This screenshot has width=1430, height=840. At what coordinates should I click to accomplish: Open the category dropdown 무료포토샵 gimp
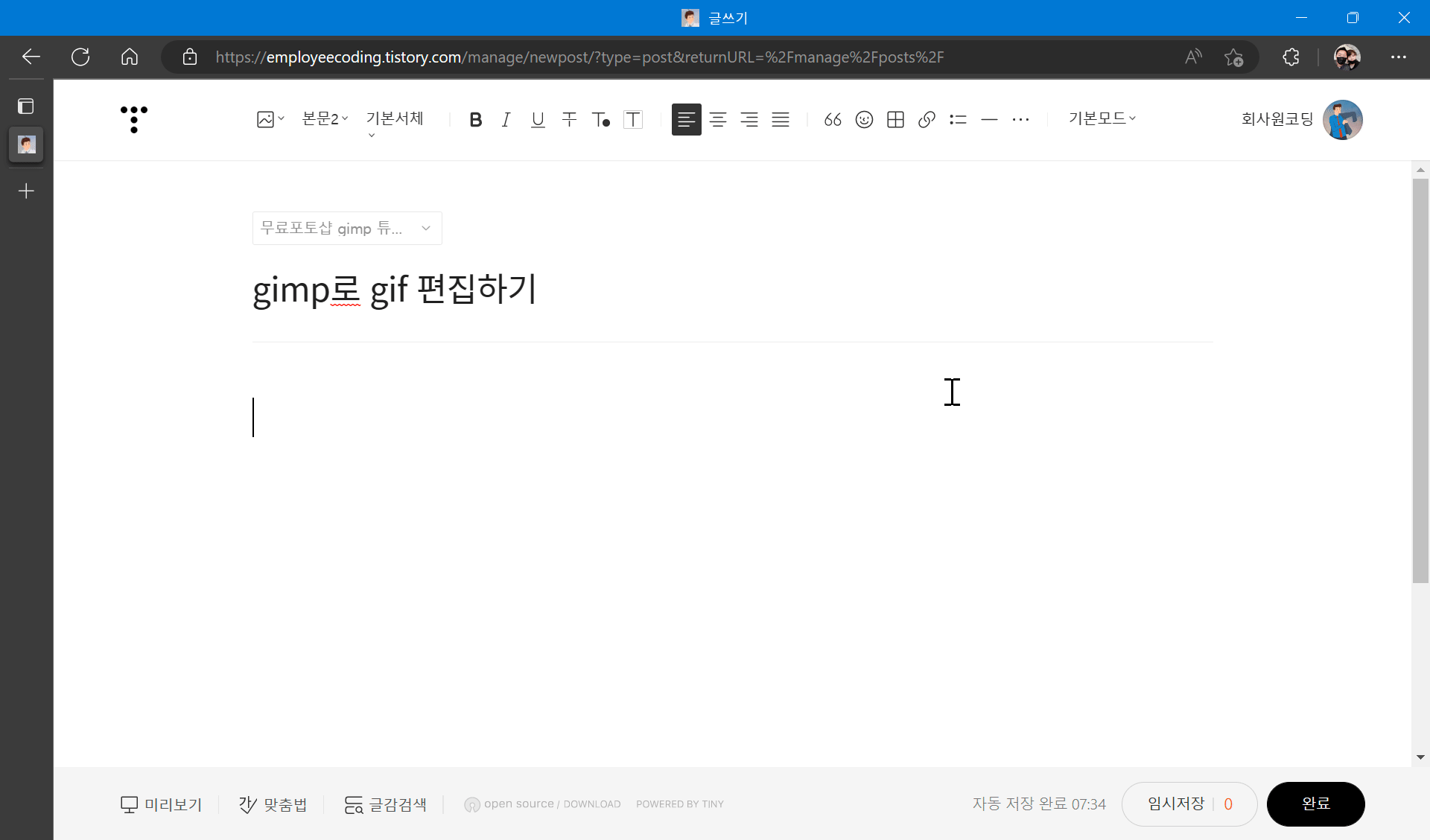tap(347, 228)
